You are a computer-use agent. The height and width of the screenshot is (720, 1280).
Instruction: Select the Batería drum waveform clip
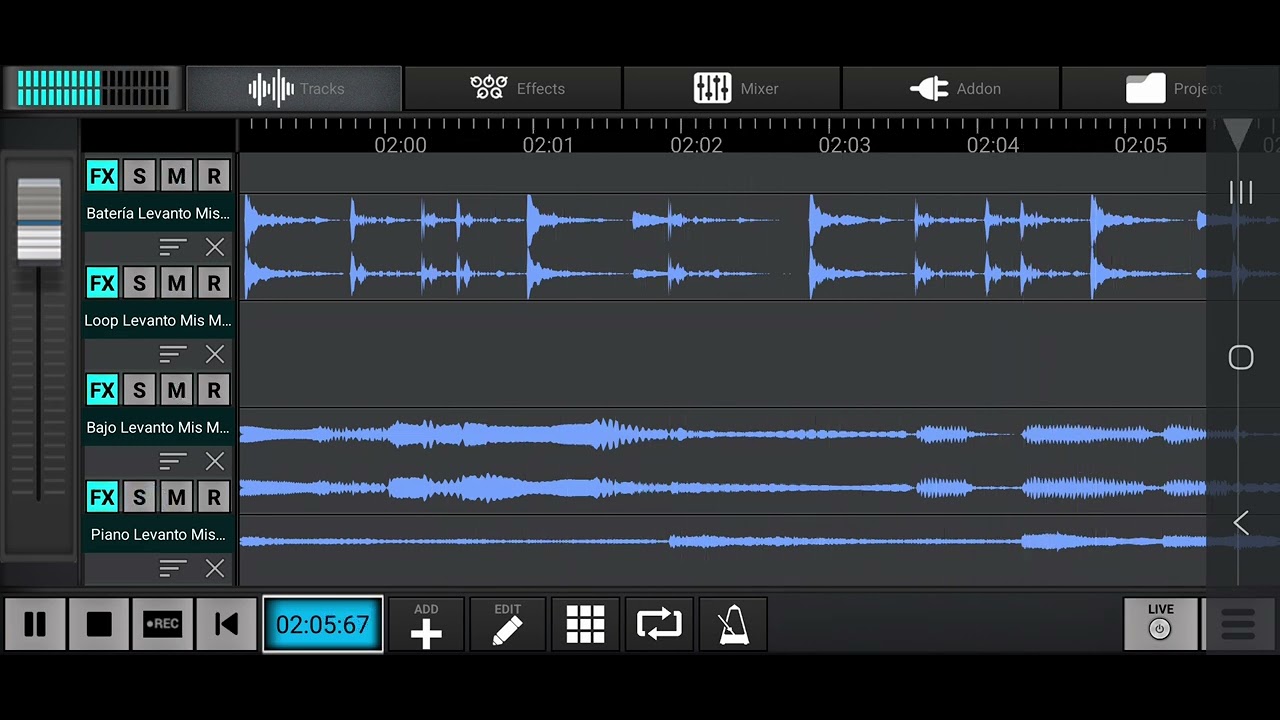(x=723, y=247)
